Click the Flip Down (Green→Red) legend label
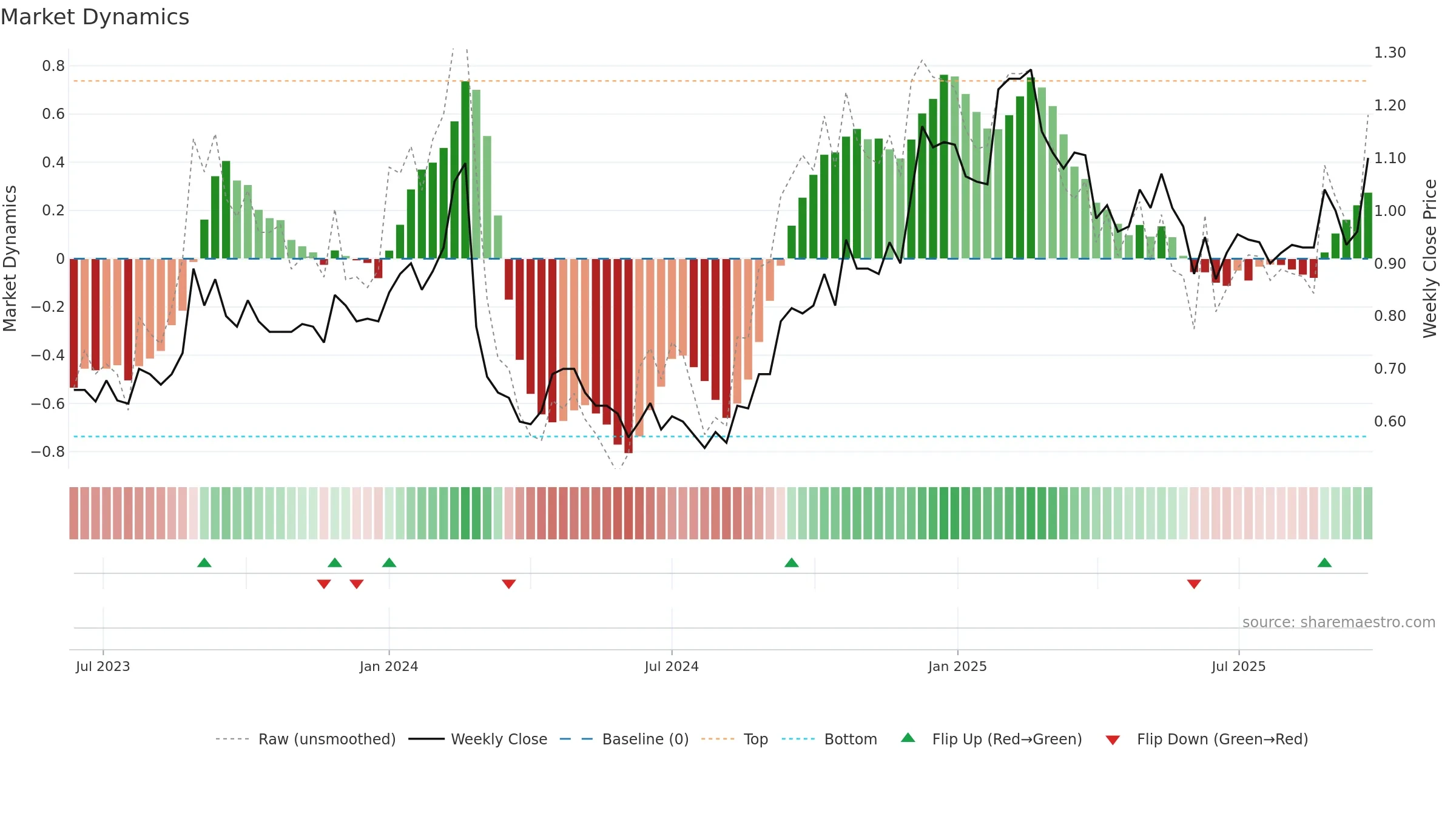 click(1222, 739)
